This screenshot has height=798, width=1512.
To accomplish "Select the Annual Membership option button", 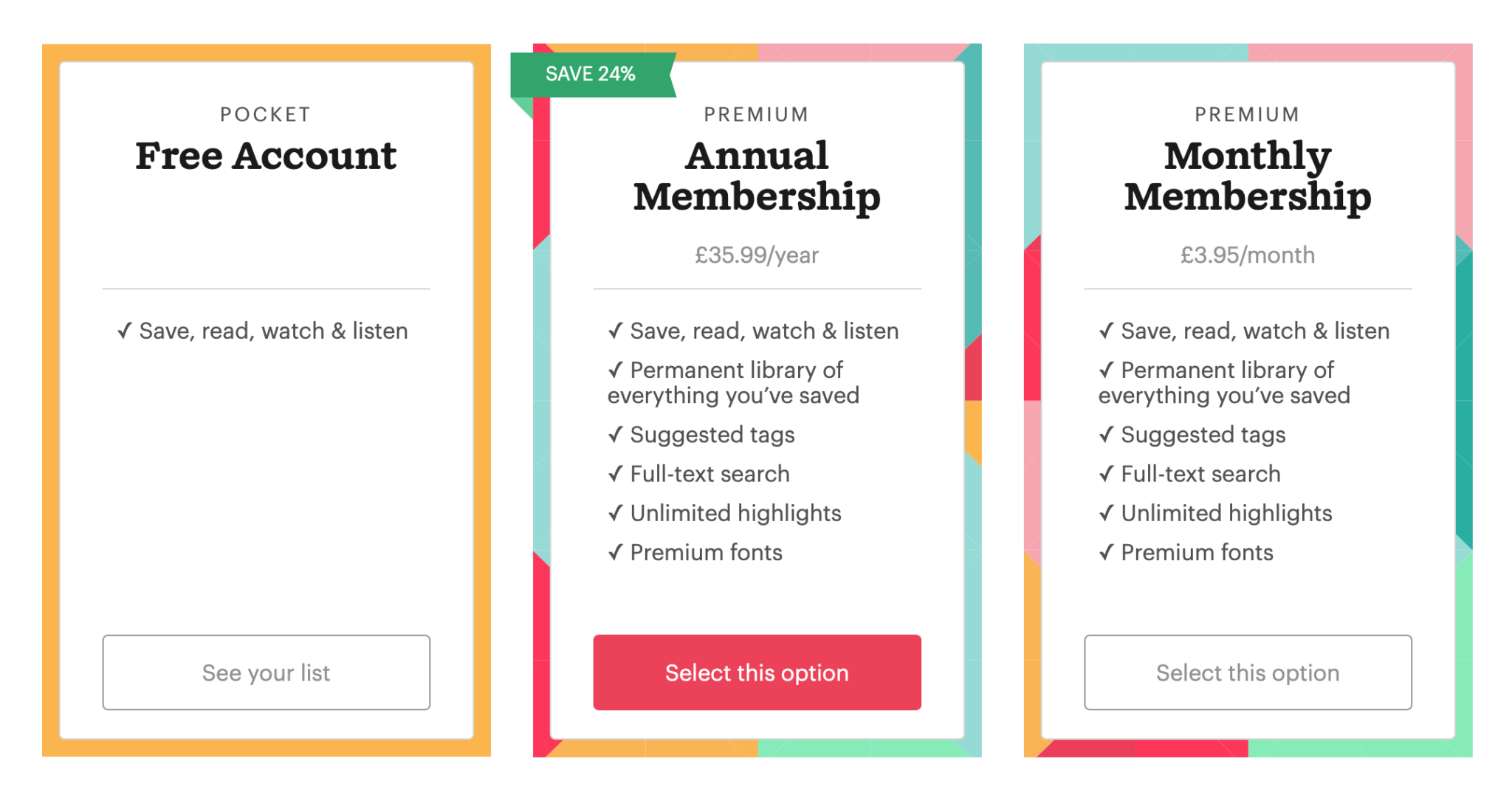I will pos(757,673).
